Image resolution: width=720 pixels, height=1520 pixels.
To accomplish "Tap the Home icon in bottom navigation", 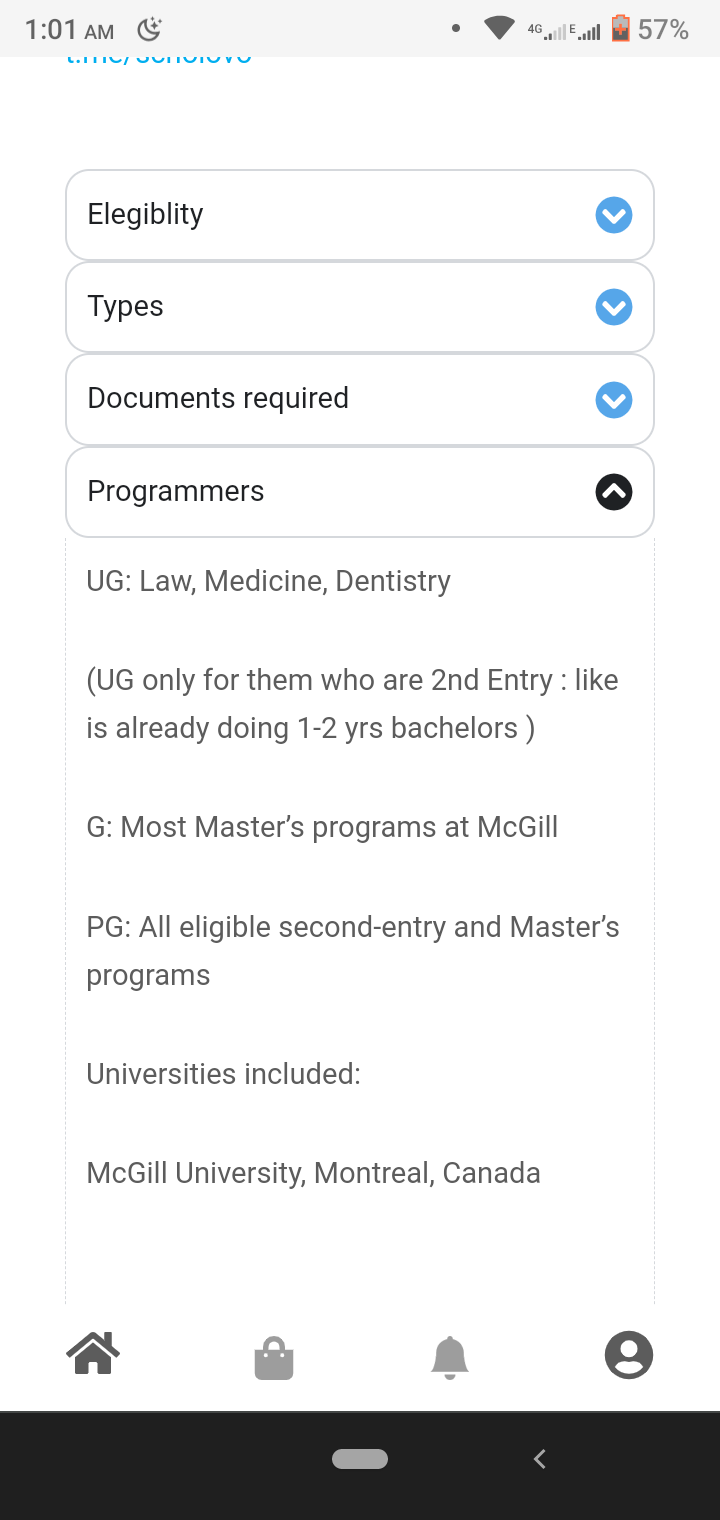I will tap(93, 1355).
